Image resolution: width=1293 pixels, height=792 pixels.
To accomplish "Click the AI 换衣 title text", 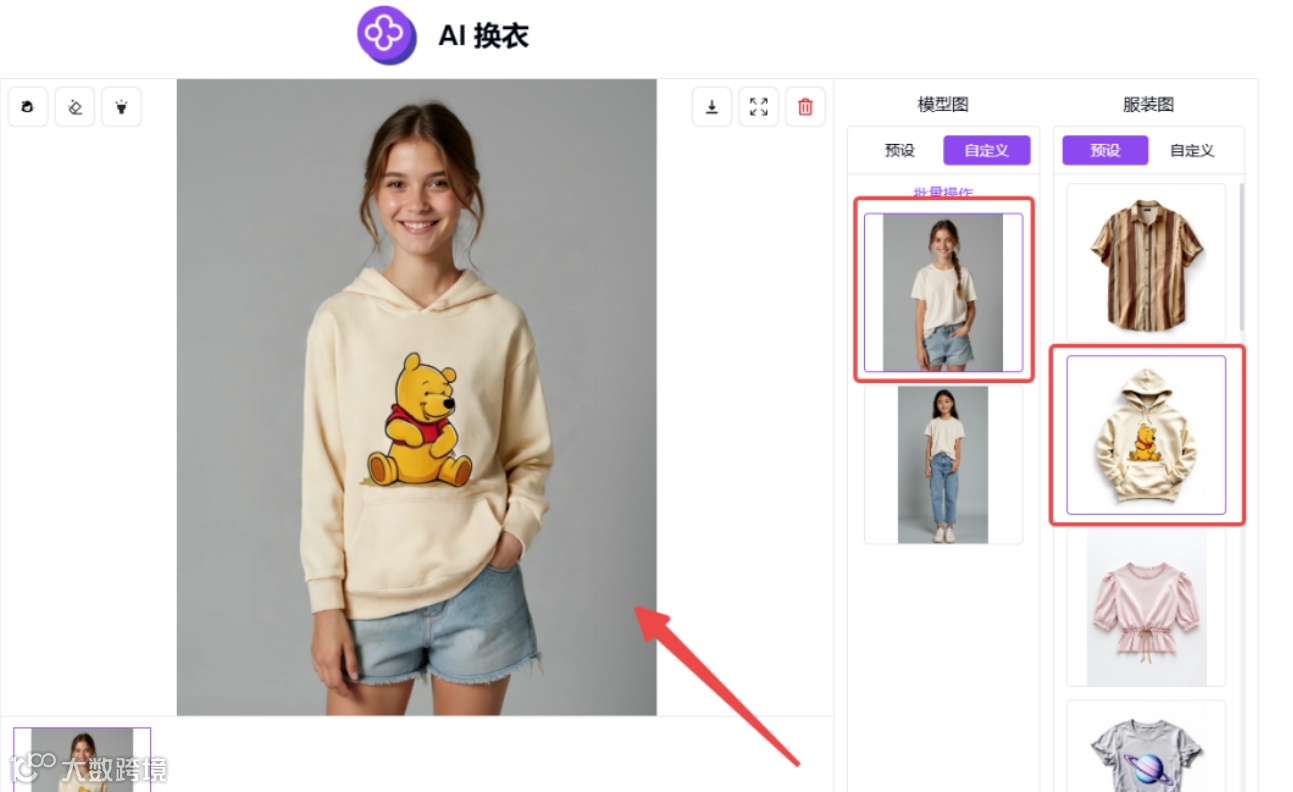I will coord(483,36).
